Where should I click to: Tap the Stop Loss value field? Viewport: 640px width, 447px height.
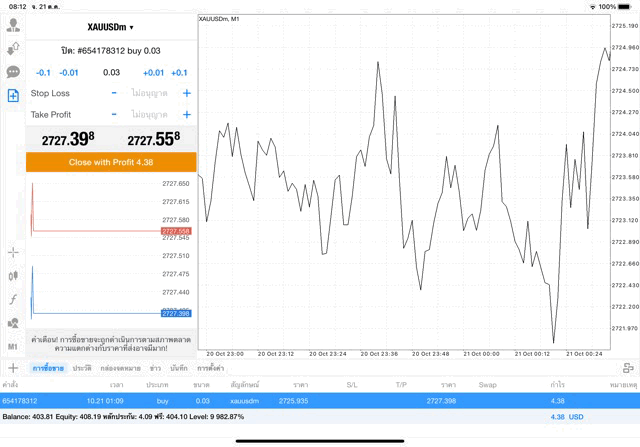150,93
